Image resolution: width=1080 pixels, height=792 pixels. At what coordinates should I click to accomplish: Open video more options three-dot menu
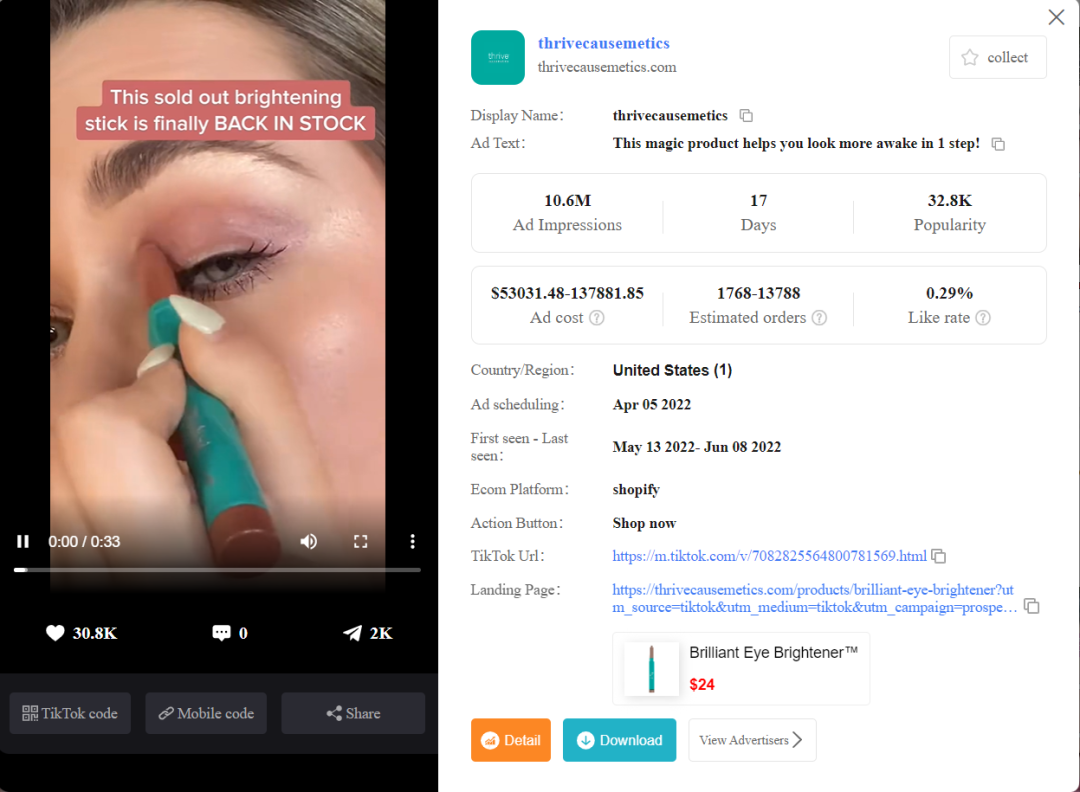pos(413,541)
